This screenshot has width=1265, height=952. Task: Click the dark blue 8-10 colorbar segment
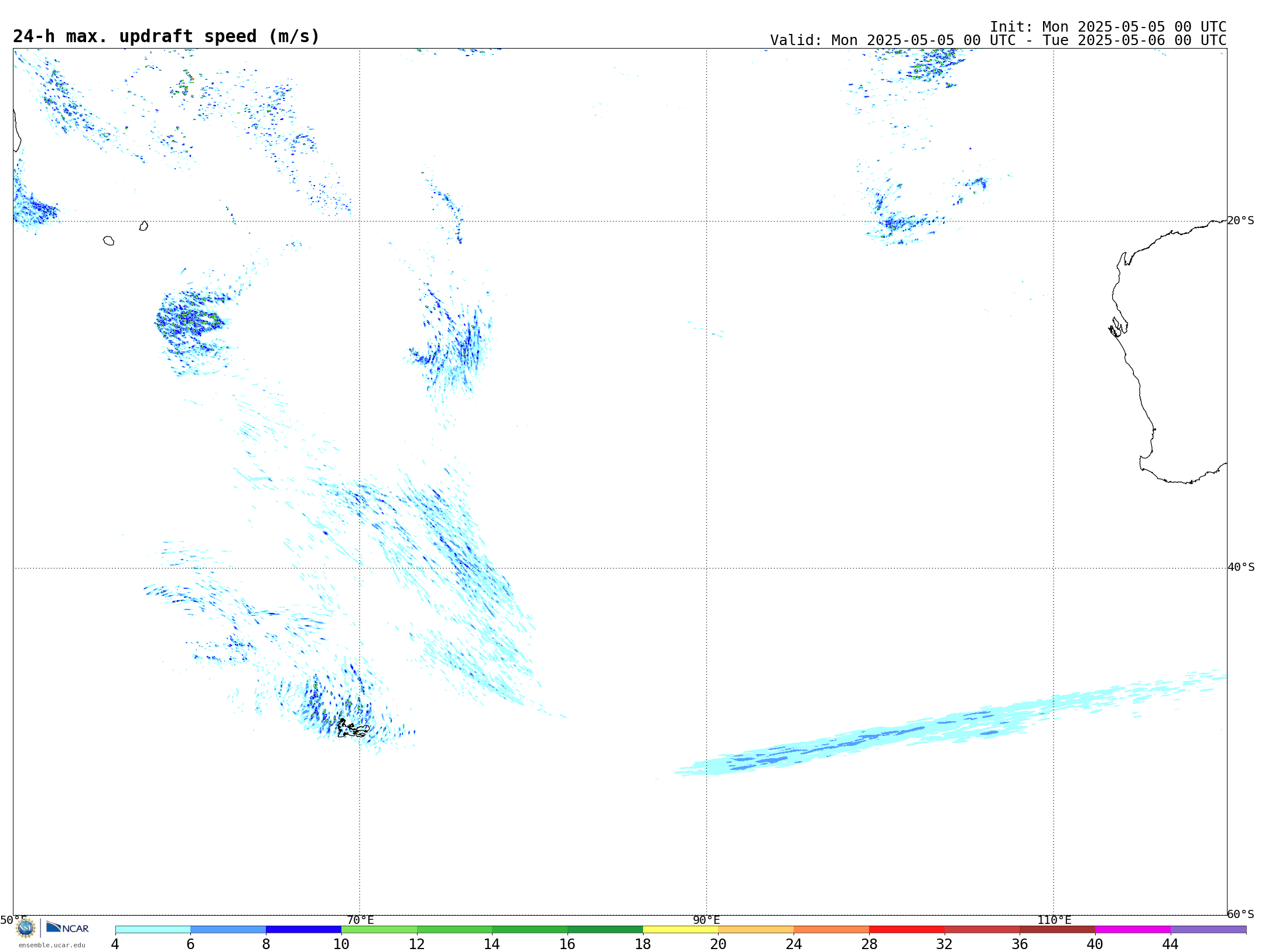click(x=303, y=929)
